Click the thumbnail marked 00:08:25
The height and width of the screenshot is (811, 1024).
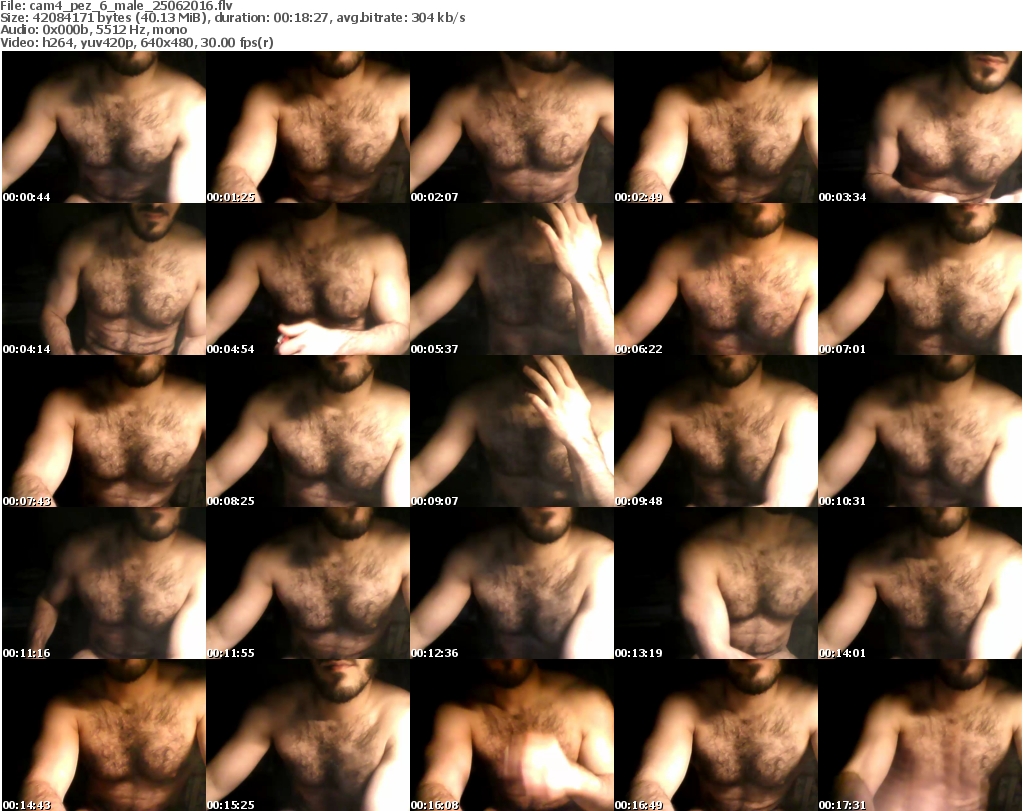coord(308,432)
